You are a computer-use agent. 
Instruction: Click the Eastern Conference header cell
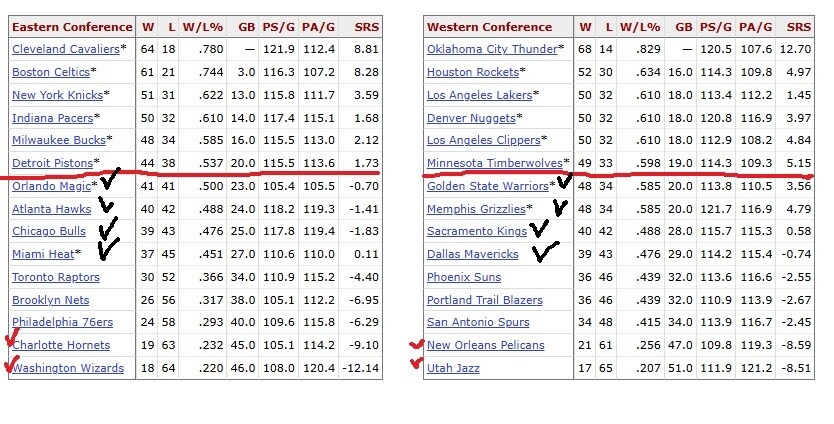tap(72, 27)
